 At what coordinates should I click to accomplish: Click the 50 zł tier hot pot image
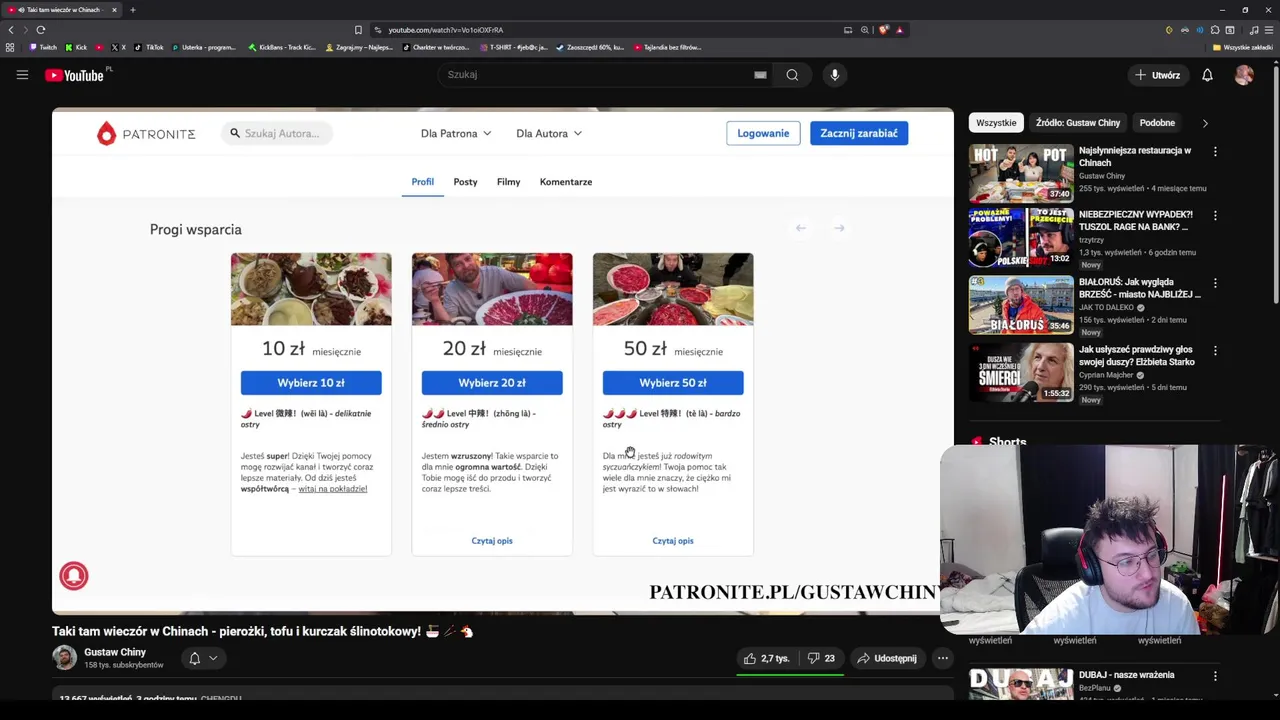[673, 289]
